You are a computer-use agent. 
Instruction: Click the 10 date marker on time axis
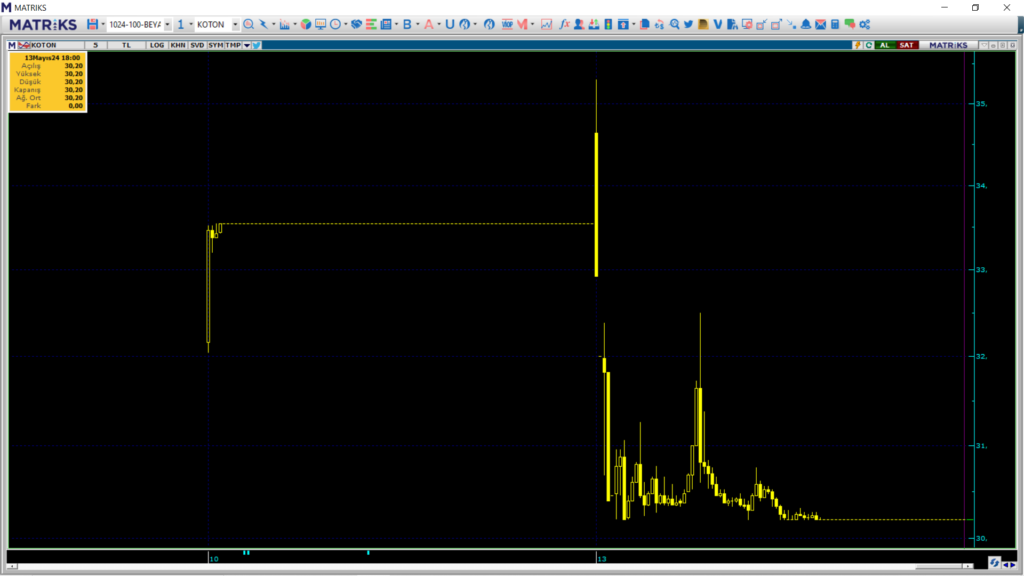pyautogui.click(x=214, y=559)
